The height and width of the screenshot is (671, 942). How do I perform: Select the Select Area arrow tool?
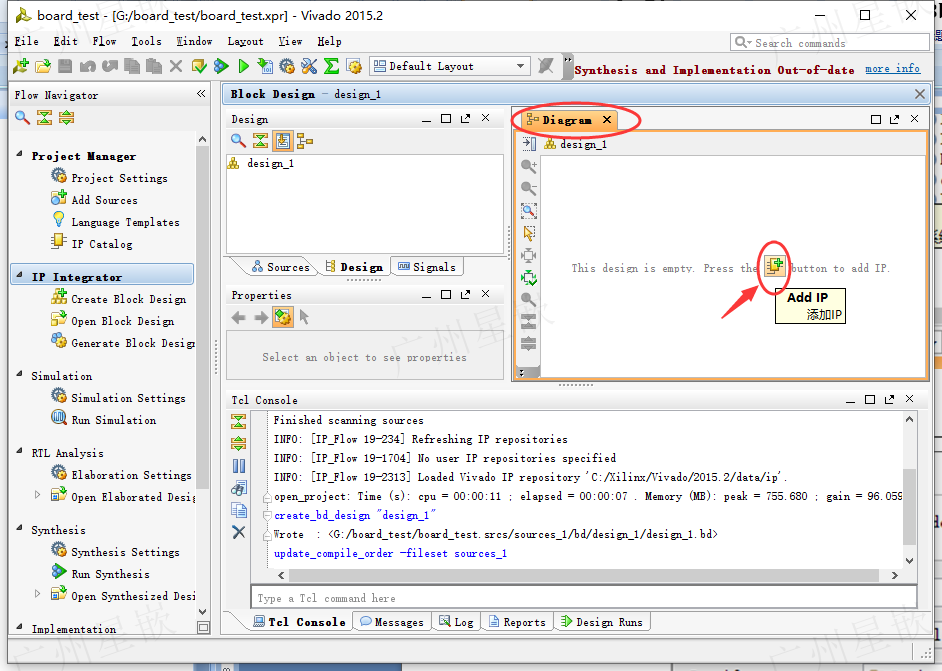click(x=529, y=233)
